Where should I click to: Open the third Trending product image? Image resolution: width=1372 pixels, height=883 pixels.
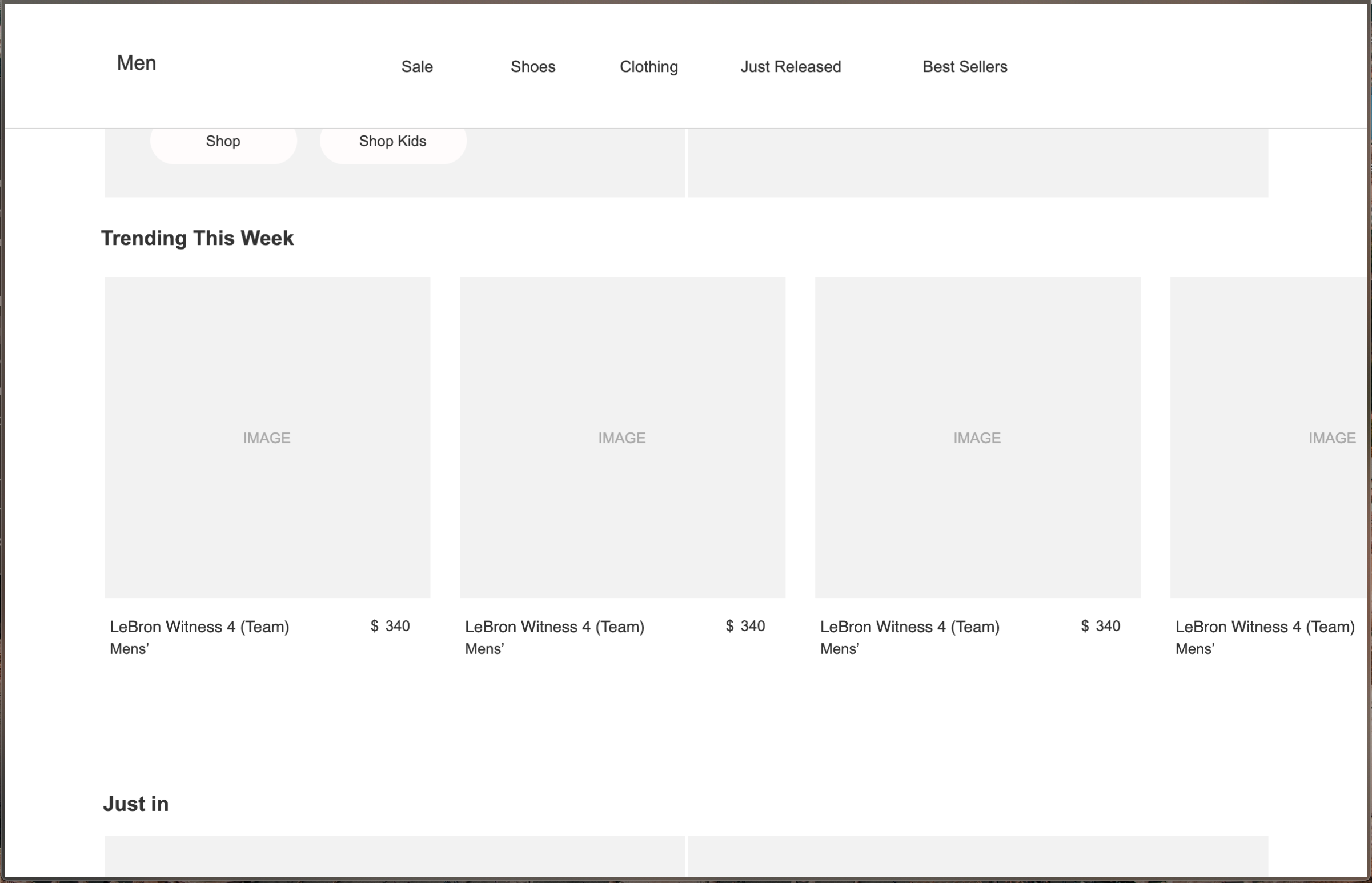pyautogui.click(x=977, y=438)
